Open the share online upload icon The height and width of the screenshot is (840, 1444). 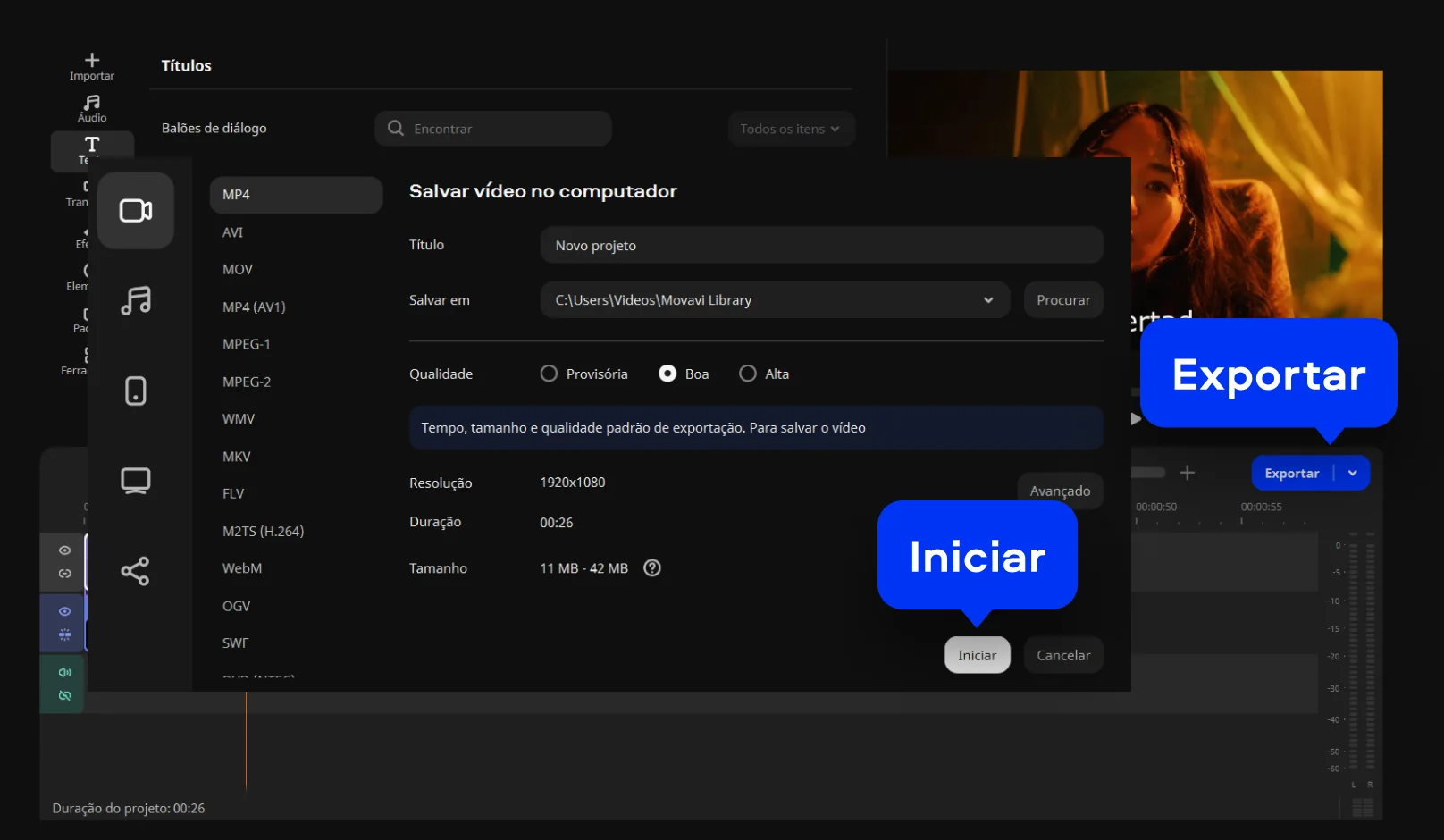[136, 571]
